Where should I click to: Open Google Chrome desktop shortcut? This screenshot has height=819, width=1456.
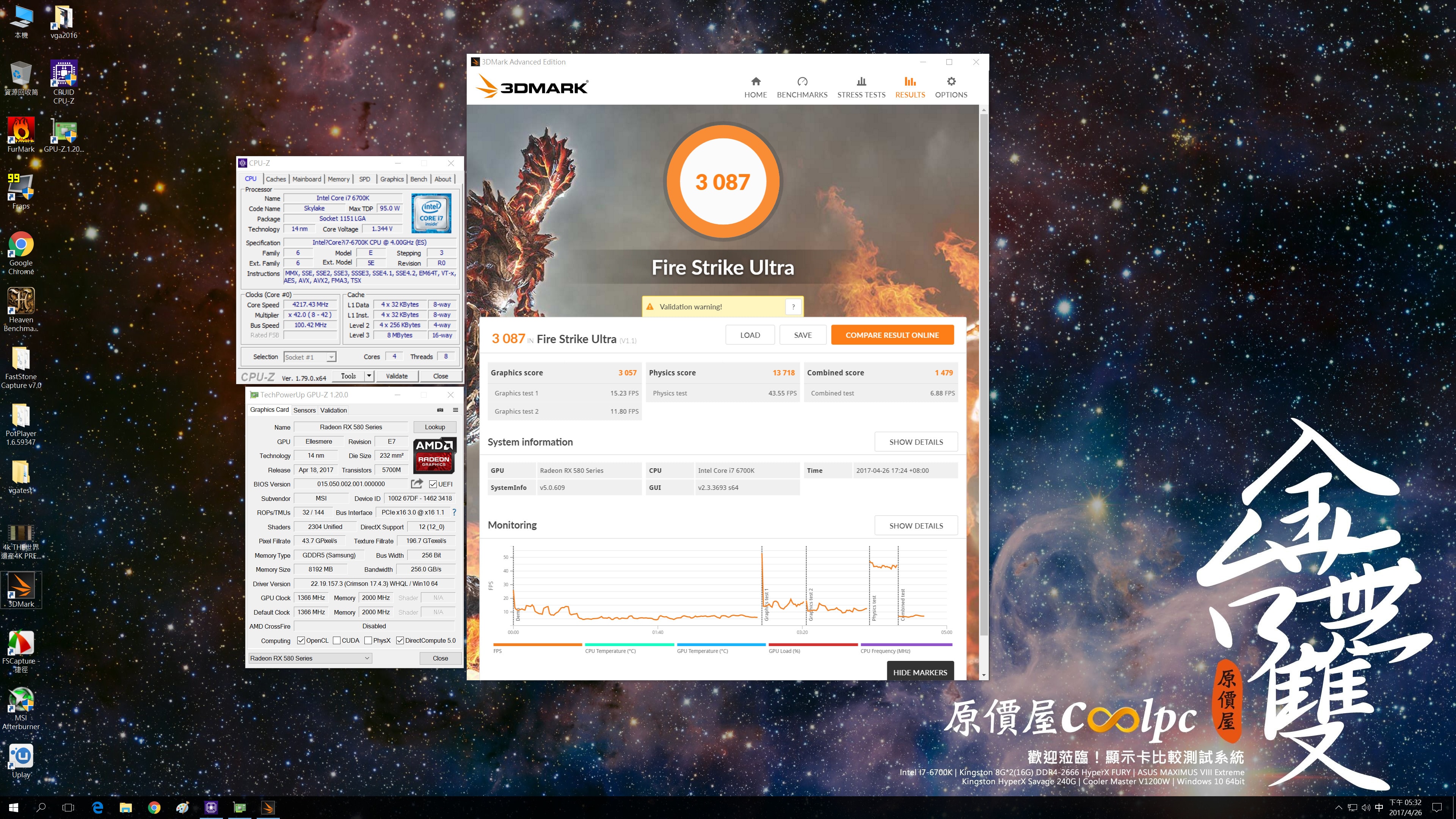pyautogui.click(x=21, y=253)
